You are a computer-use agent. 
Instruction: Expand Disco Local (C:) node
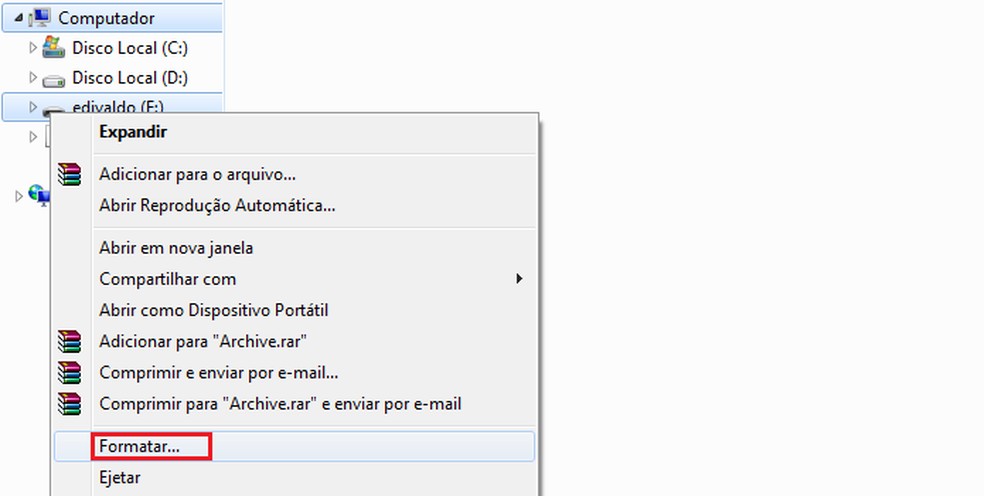(x=33, y=48)
